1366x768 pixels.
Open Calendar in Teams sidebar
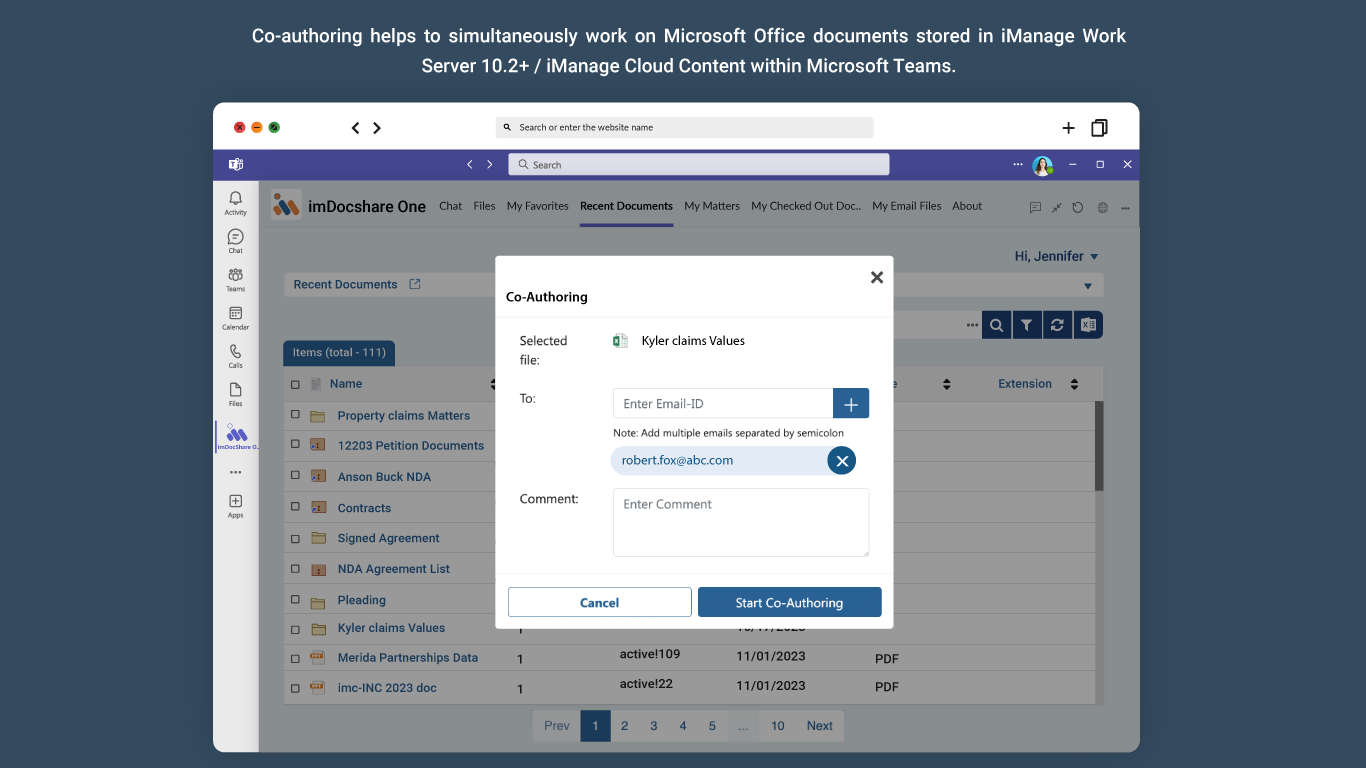point(235,318)
